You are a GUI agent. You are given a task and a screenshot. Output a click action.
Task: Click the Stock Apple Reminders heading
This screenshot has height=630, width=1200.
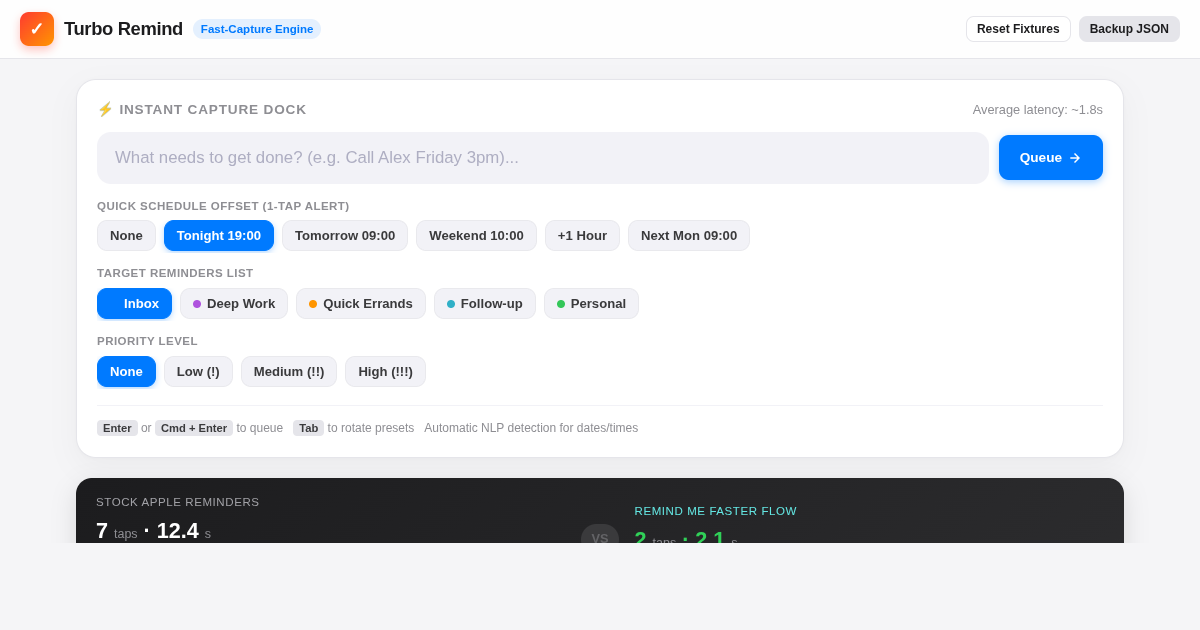coord(178,502)
